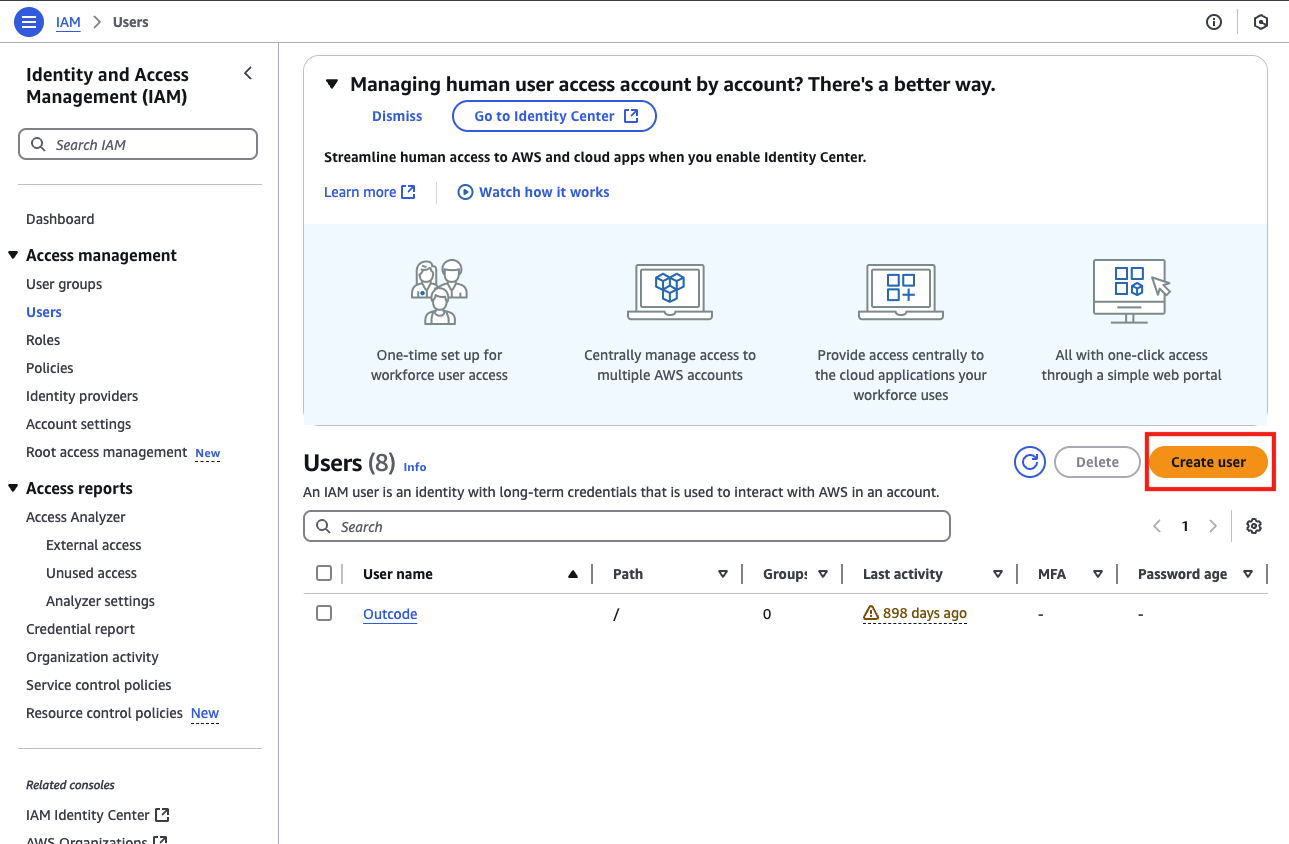
Task: Open the hamburger navigation menu
Action: coord(28,22)
